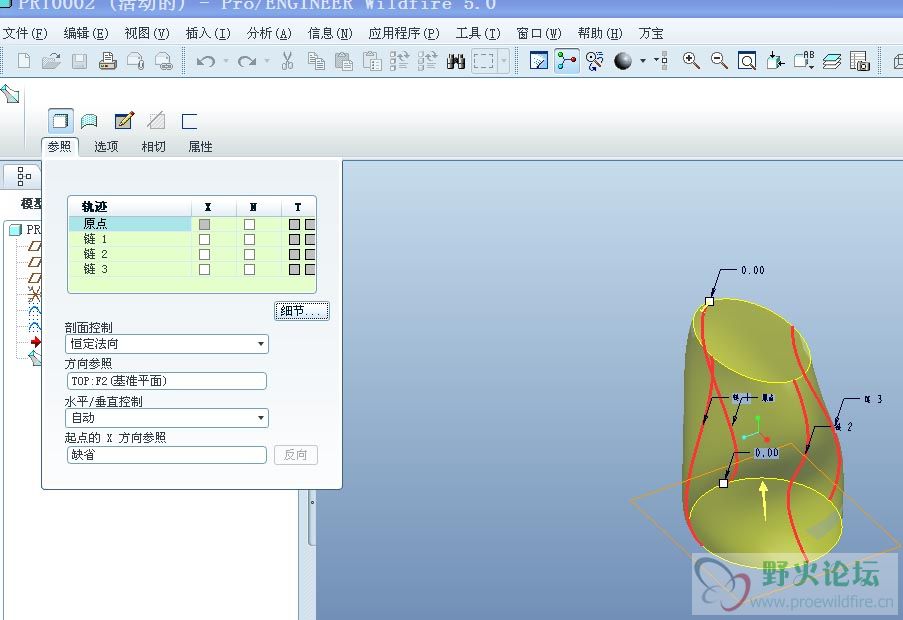Viewport: 903px width, 620px height.
Task: Select the 原点 trajectory row
Action: pyautogui.click(x=192, y=223)
